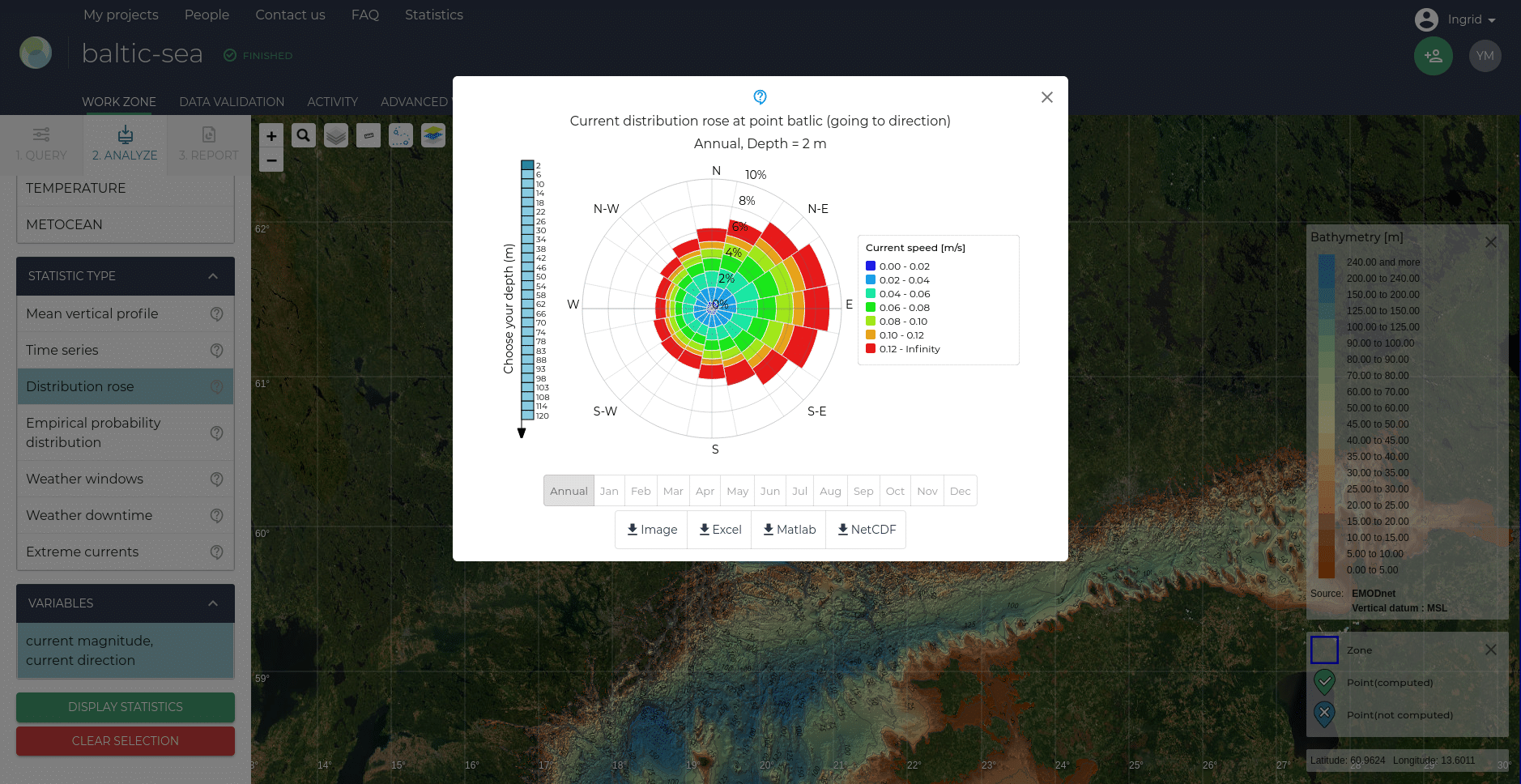Click the DISPLAY STATISTICS button

point(126,707)
